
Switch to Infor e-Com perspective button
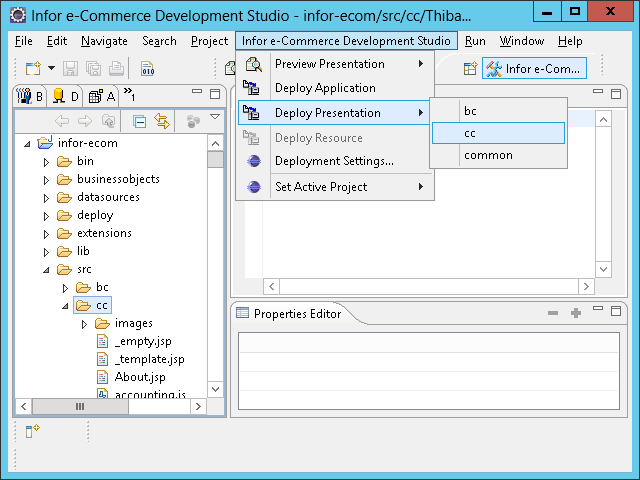[533, 68]
